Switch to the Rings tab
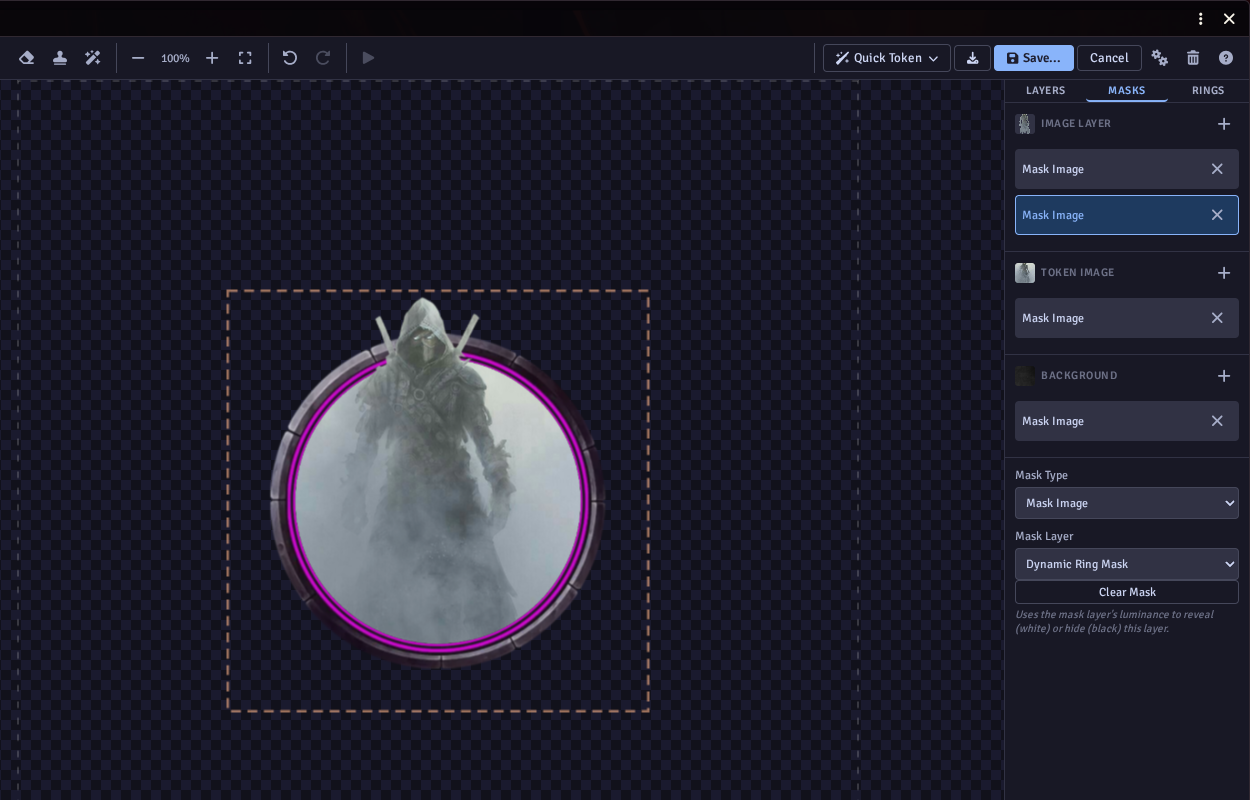1250x800 pixels. tap(1208, 91)
